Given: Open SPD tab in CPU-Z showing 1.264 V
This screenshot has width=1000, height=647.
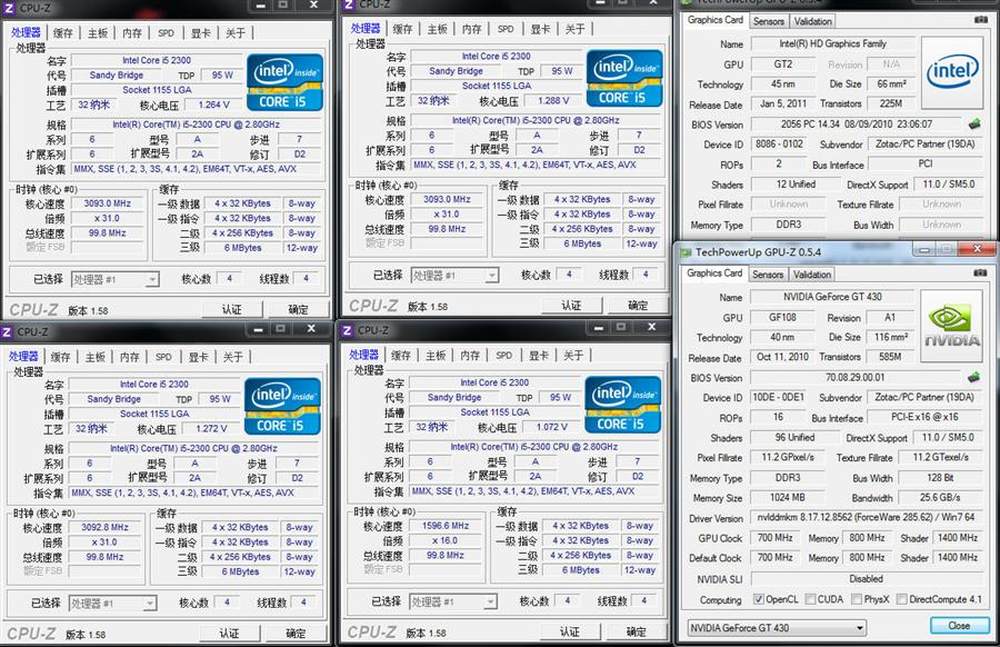Looking at the screenshot, I should pos(166,33).
